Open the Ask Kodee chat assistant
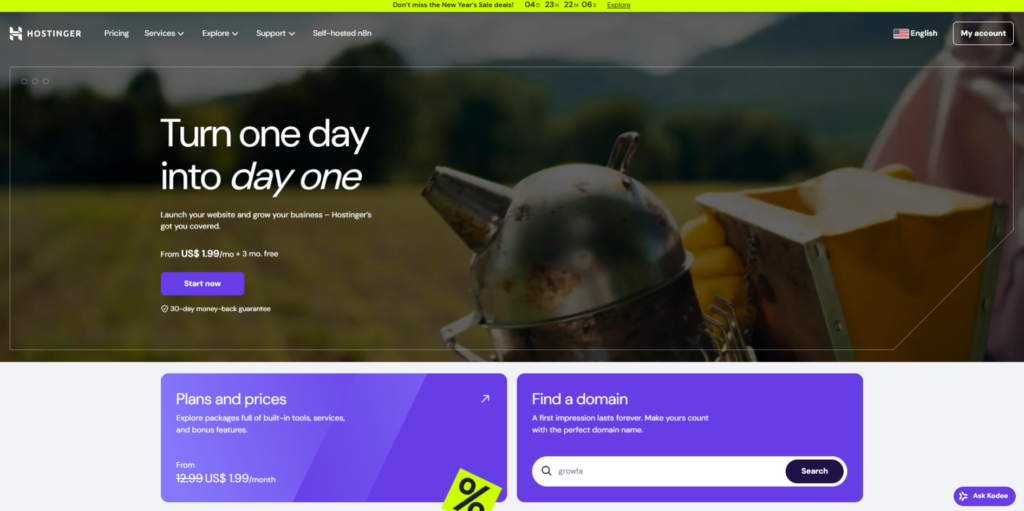 pyautogui.click(x=984, y=496)
